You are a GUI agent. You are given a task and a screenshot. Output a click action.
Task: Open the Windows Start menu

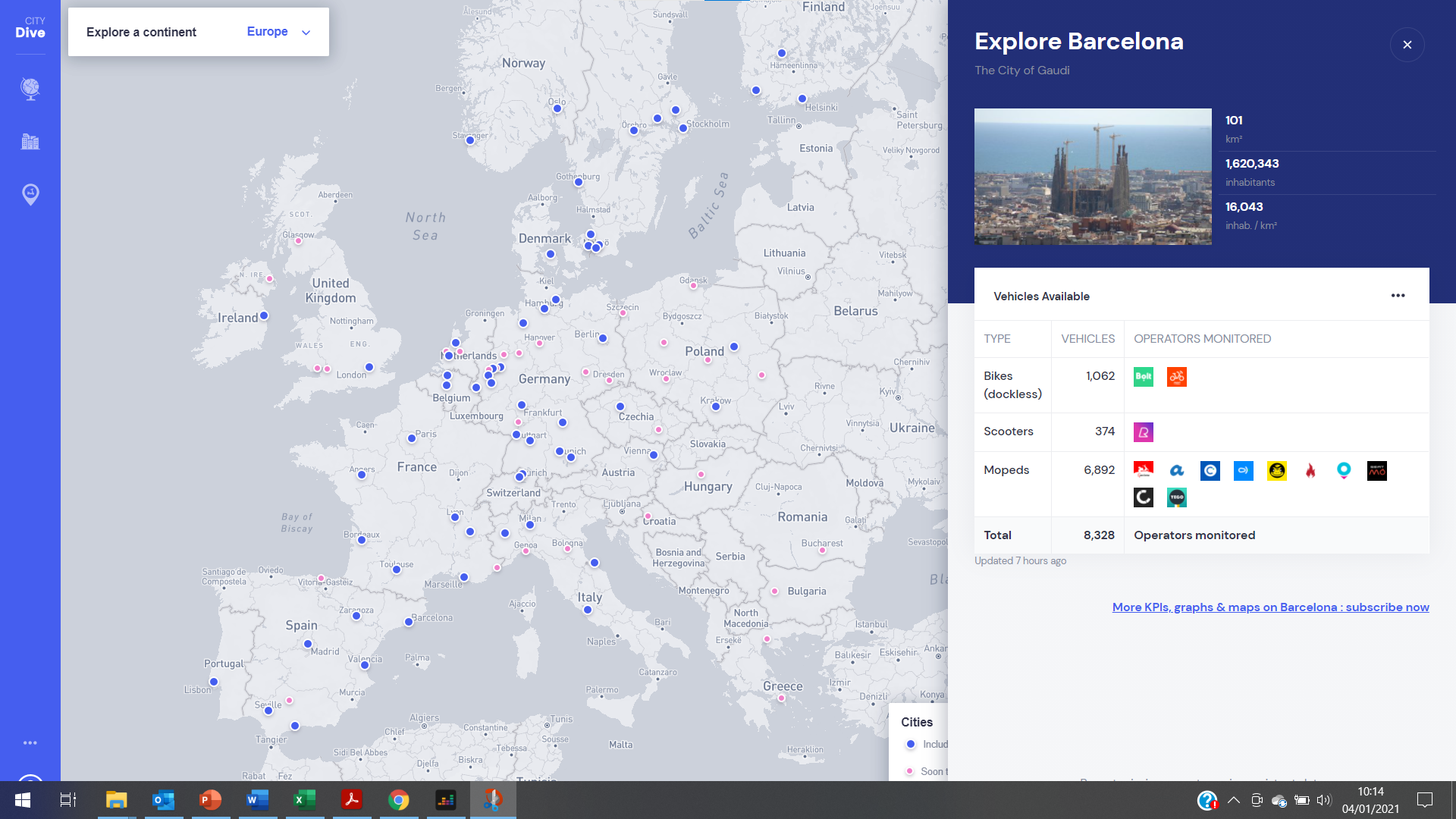pyautogui.click(x=22, y=800)
